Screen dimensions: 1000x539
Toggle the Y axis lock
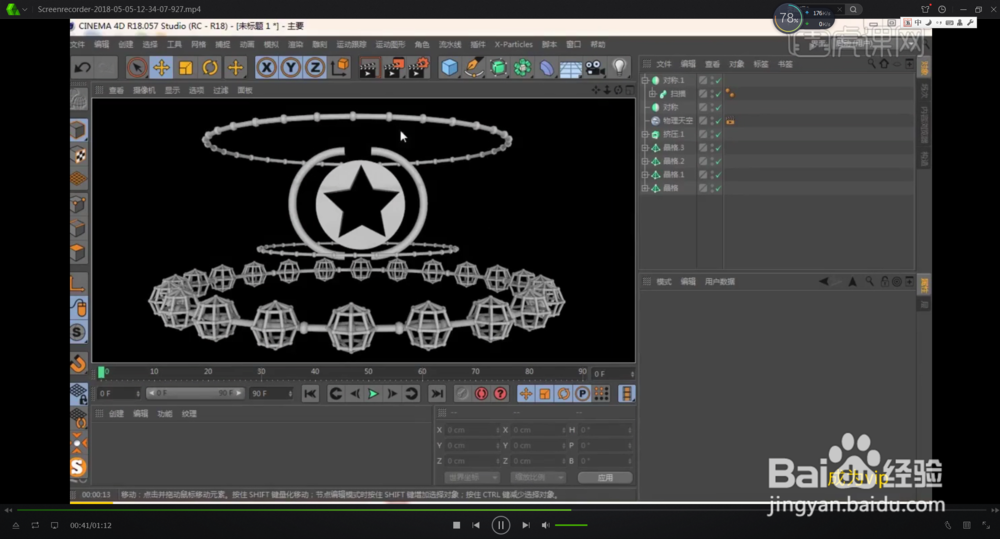coord(290,68)
